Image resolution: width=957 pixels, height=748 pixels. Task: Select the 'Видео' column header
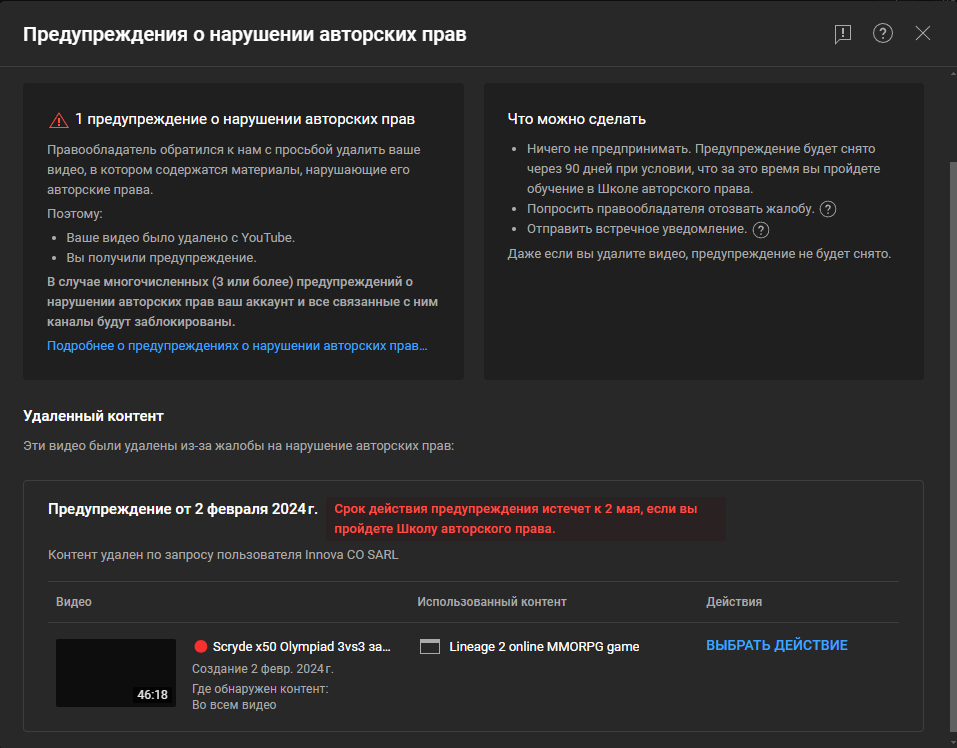[74, 601]
